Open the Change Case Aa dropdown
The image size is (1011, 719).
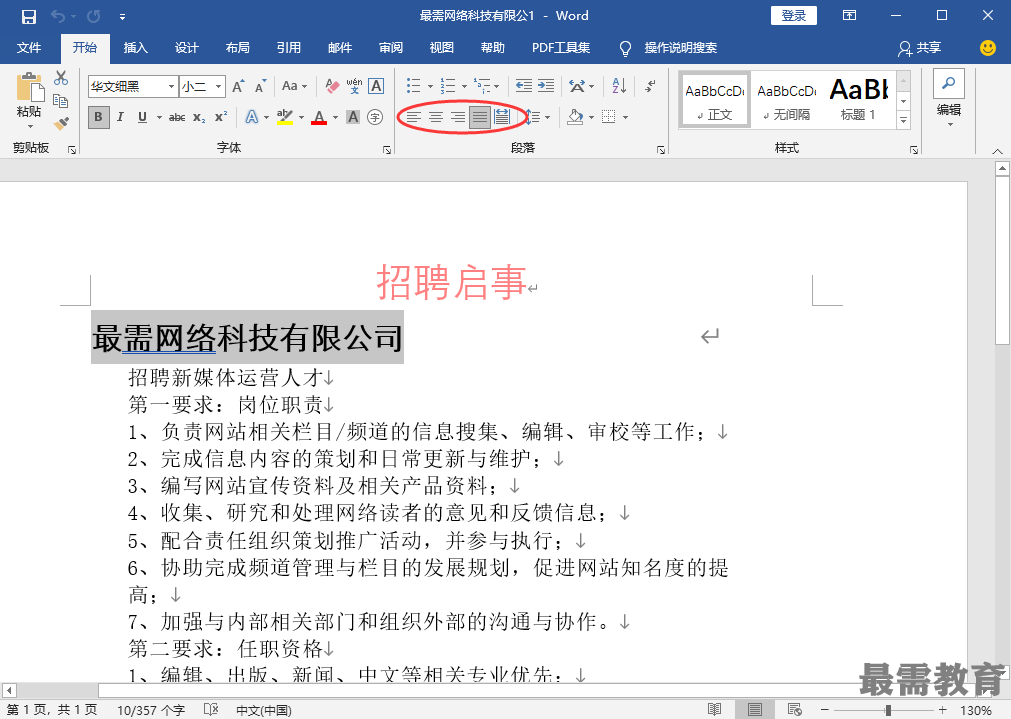click(295, 86)
